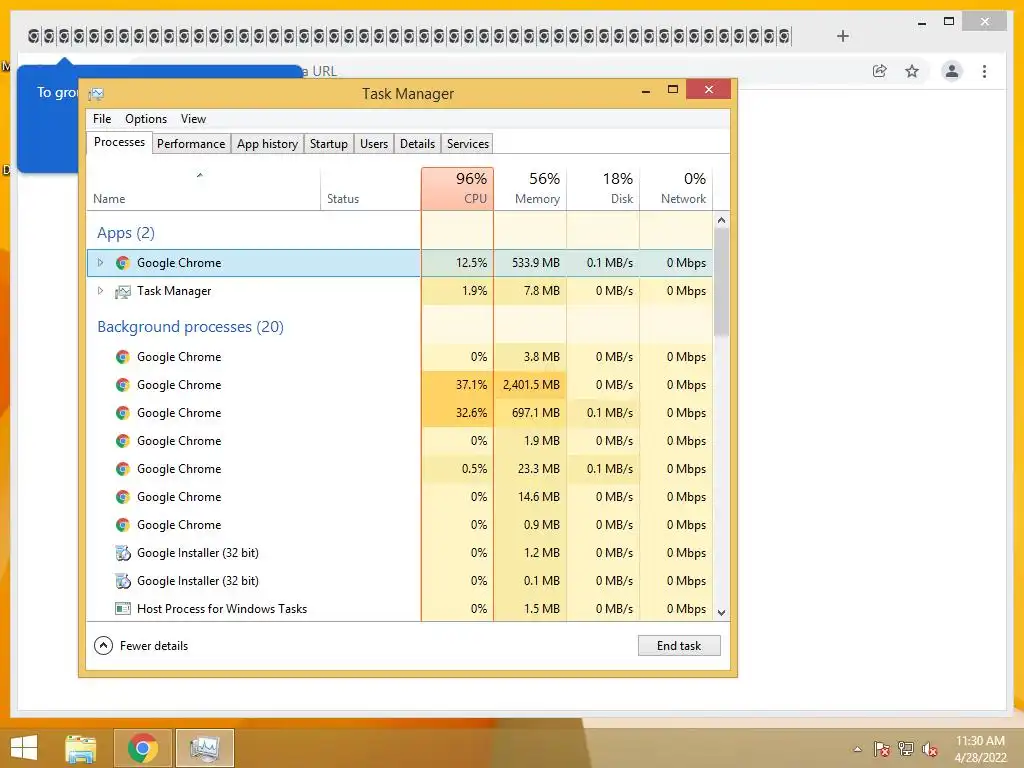Click process list vertical scrollbar thumb

(721, 283)
